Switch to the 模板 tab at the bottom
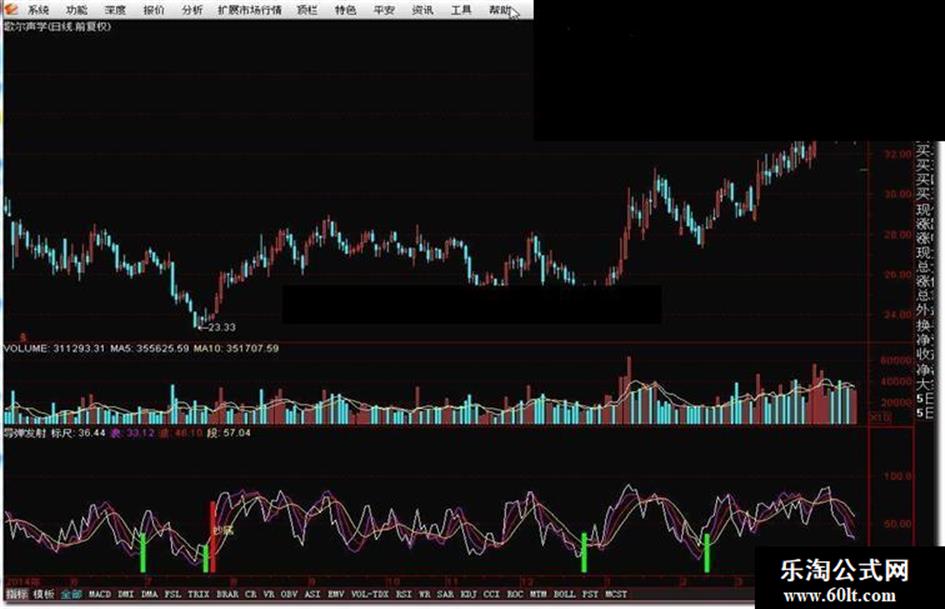The height and width of the screenshot is (609, 945). [44, 594]
